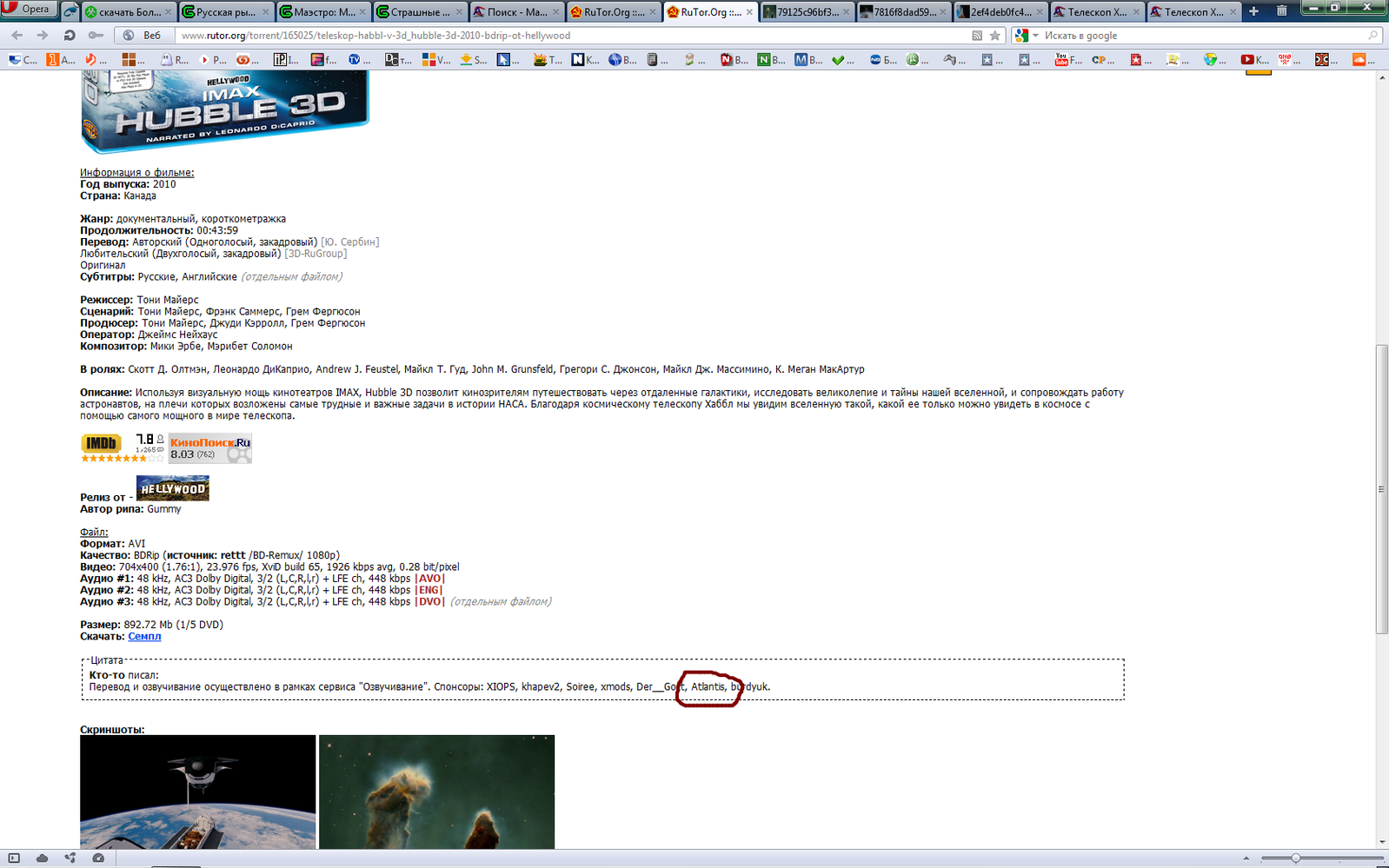
Task: Close the 'Поиск - Ма...' tab
Action: (x=555, y=12)
